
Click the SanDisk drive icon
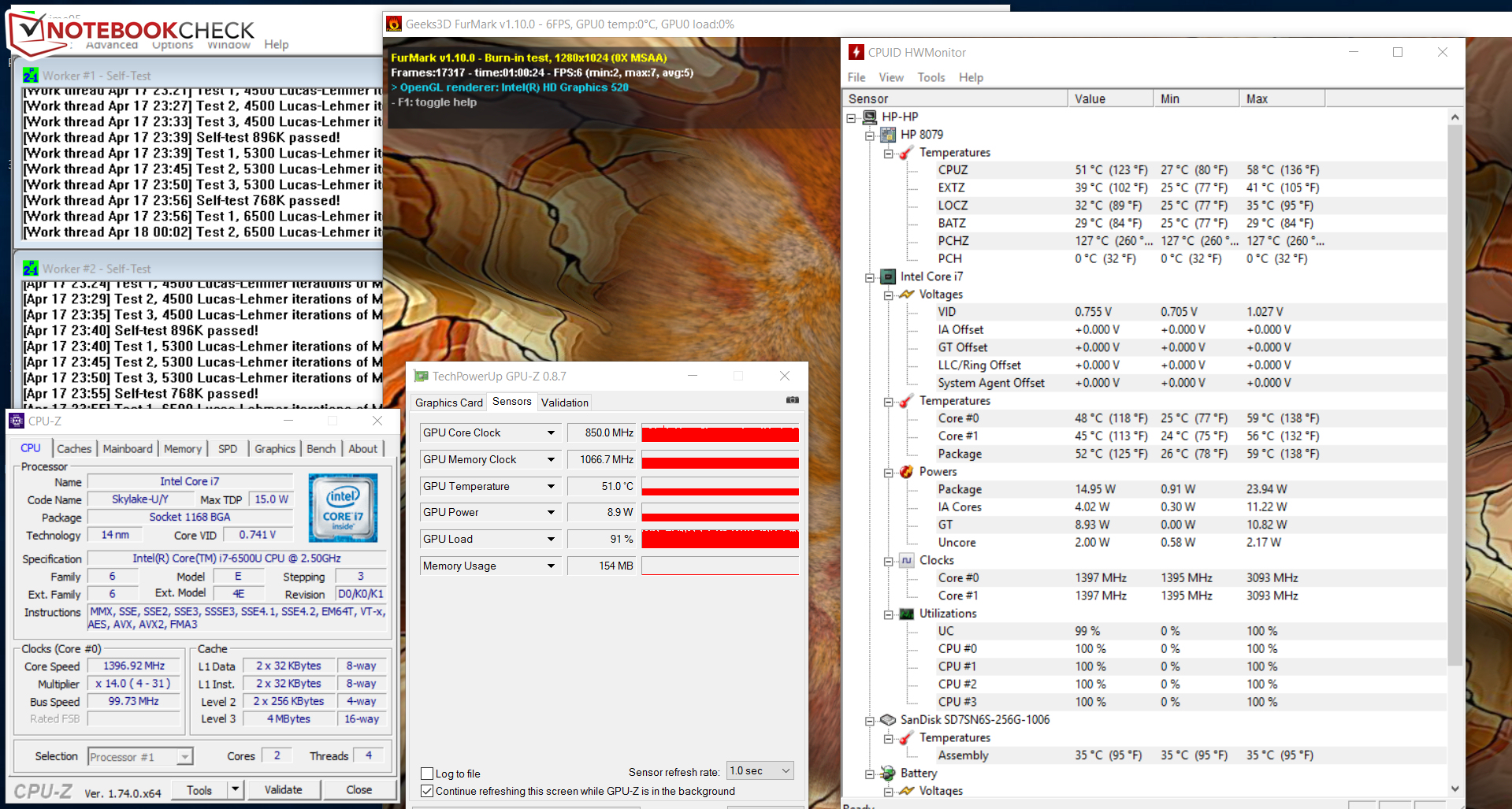888,720
